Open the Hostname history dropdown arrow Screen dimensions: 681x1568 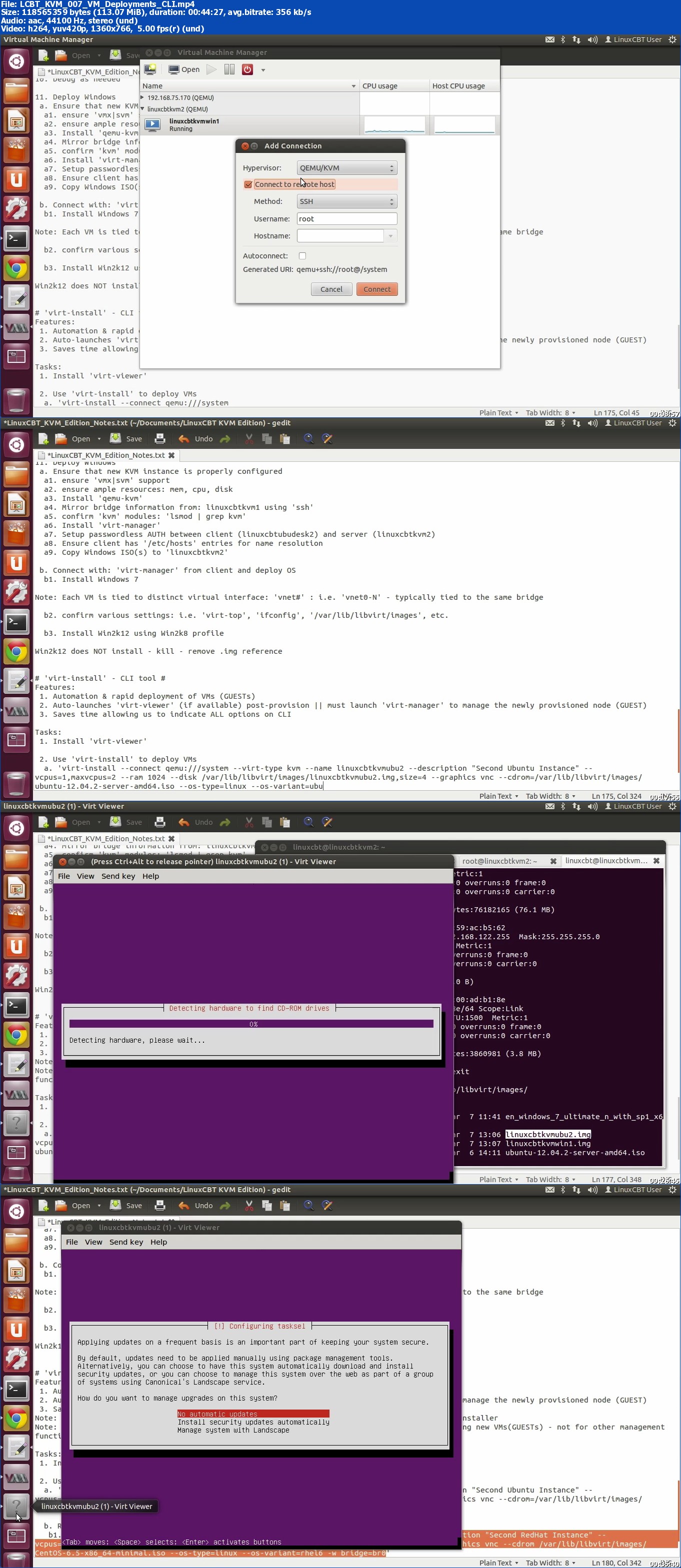point(390,235)
